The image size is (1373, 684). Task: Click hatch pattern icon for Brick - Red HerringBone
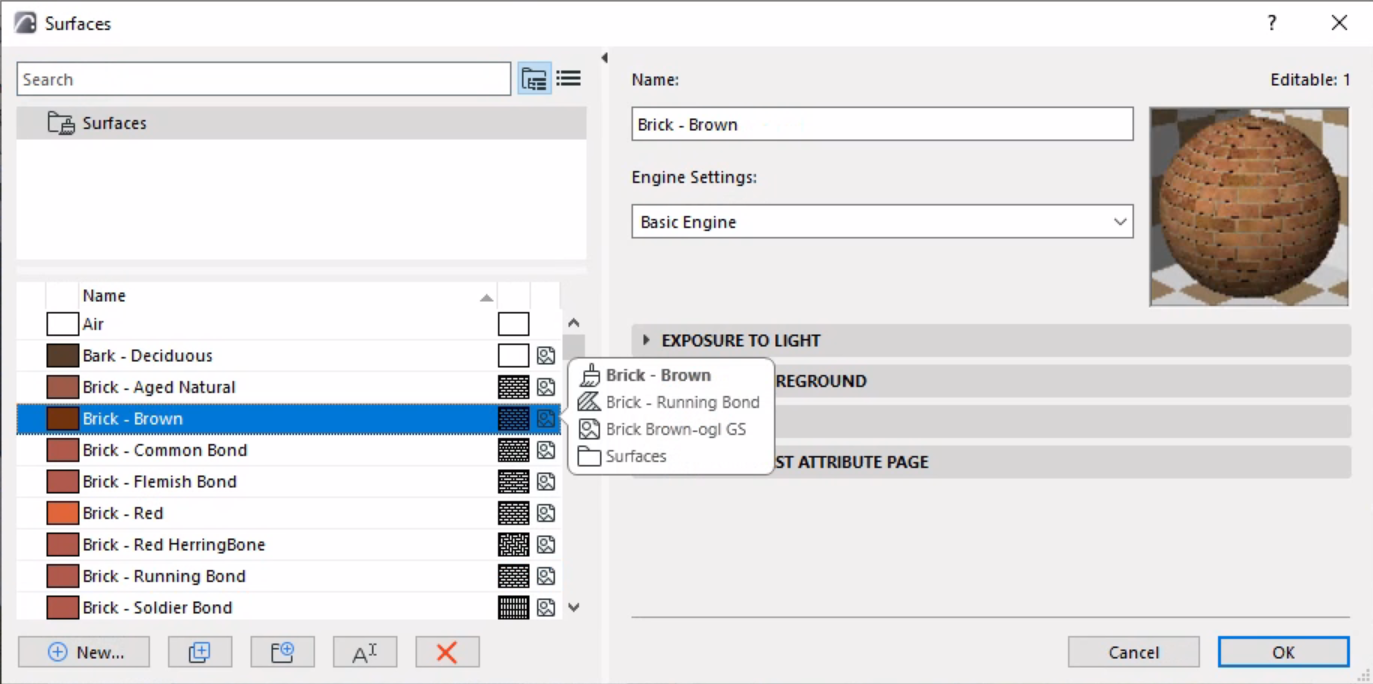point(513,544)
